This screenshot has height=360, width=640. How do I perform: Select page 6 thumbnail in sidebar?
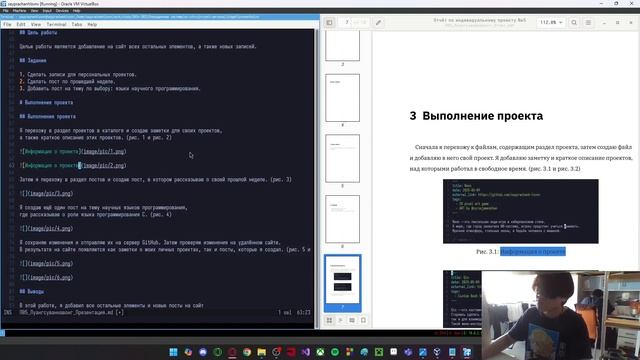point(342,219)
